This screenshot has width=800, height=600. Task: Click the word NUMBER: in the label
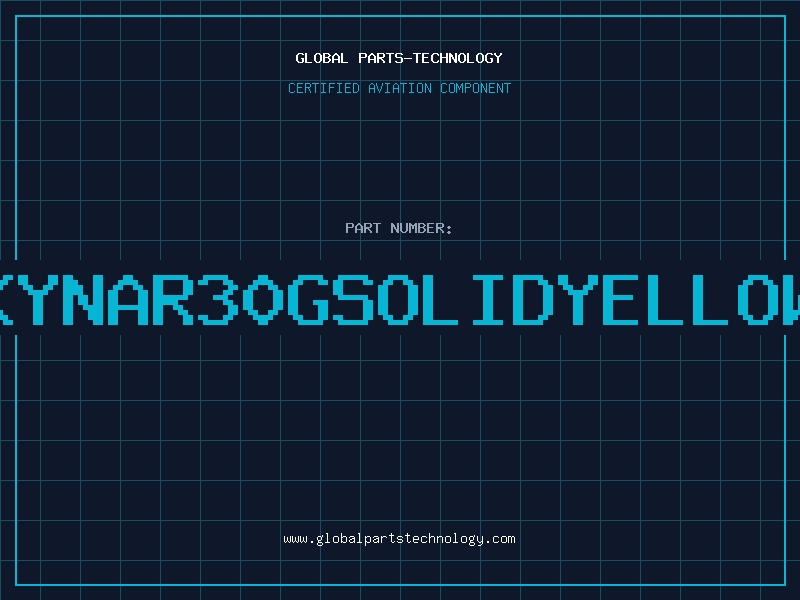pyautogui.click(x=421, y=228)
